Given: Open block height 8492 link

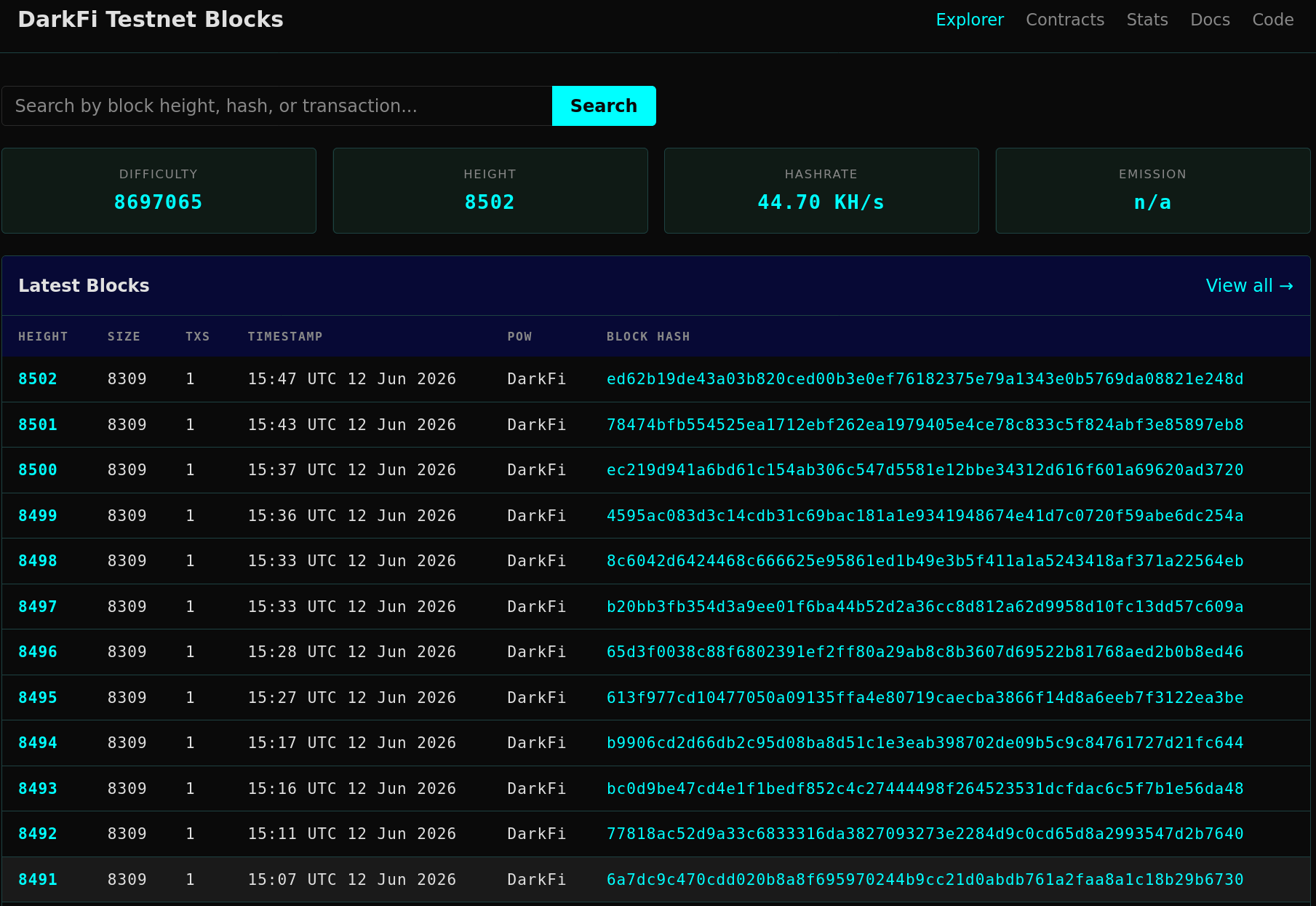Looking at the screenshot, I should 38,834.
